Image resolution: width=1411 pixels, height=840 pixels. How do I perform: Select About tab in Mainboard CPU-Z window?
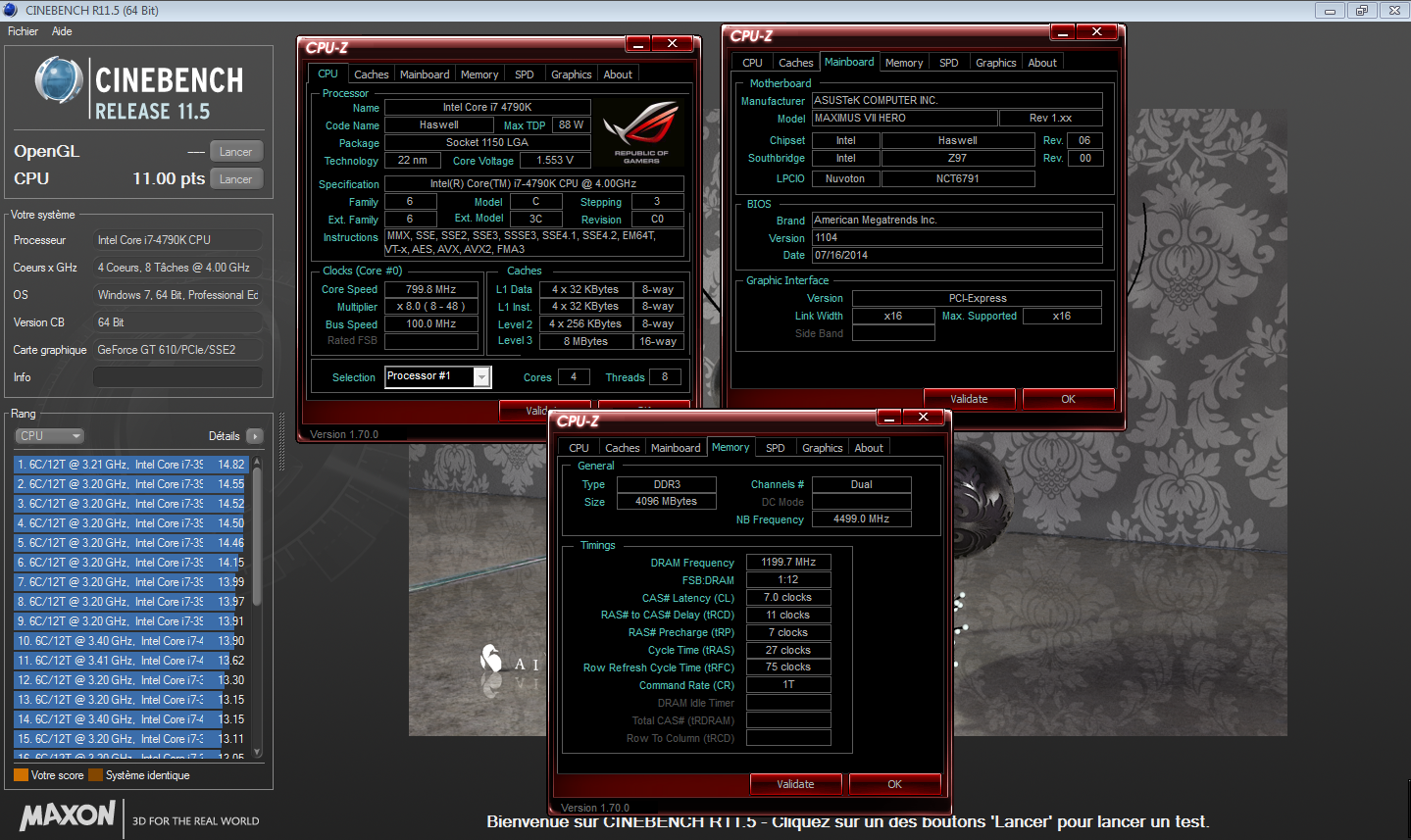point(1042,63)
